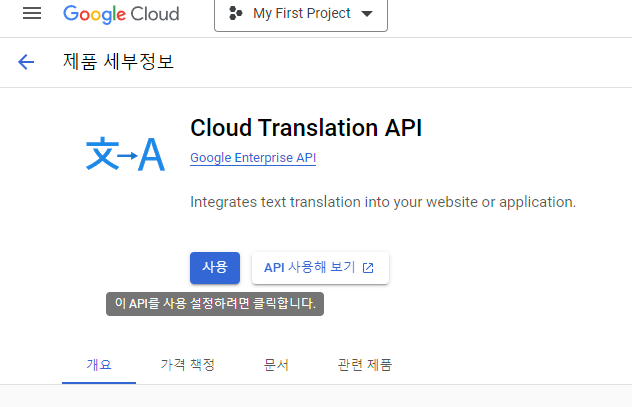632x407 pixels.
Task: Click the Cloud Translation API logo icon
Action: coord(125,154)
